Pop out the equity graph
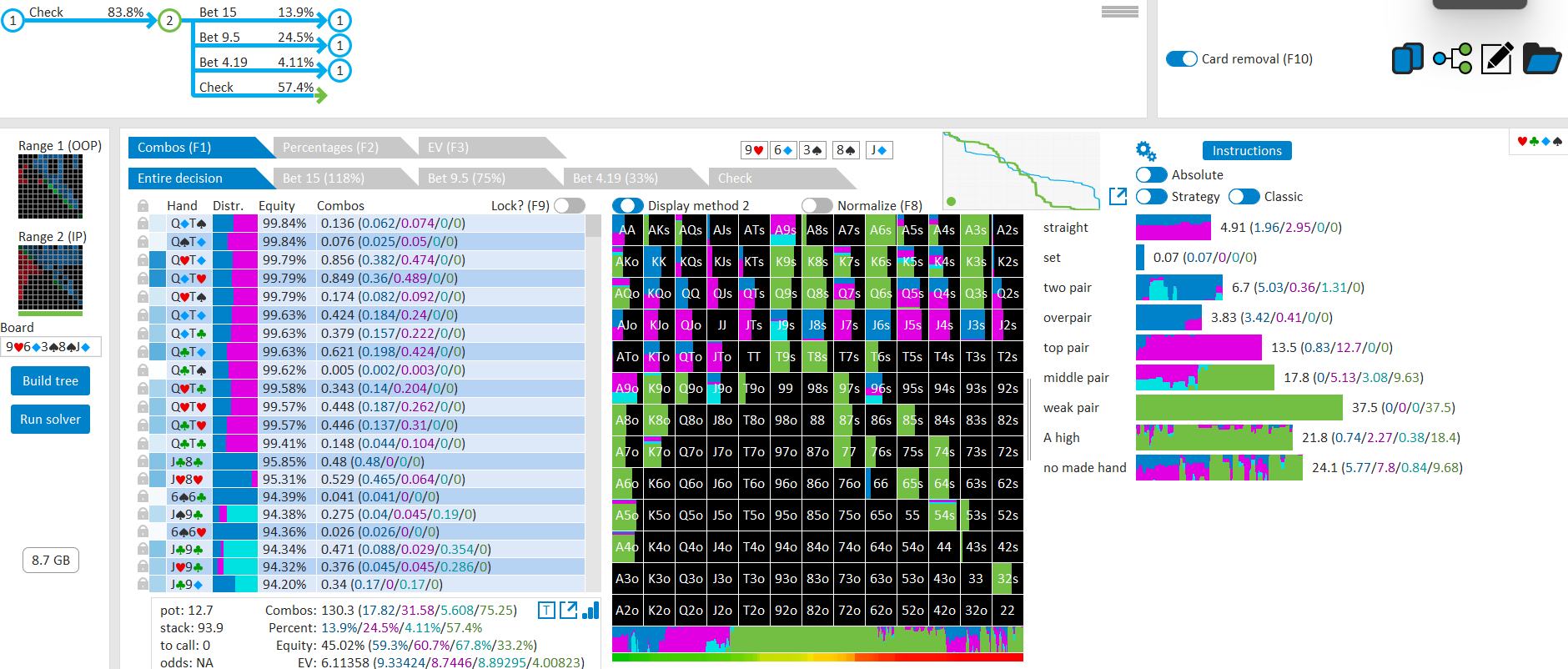 [x=1118, y=196]
